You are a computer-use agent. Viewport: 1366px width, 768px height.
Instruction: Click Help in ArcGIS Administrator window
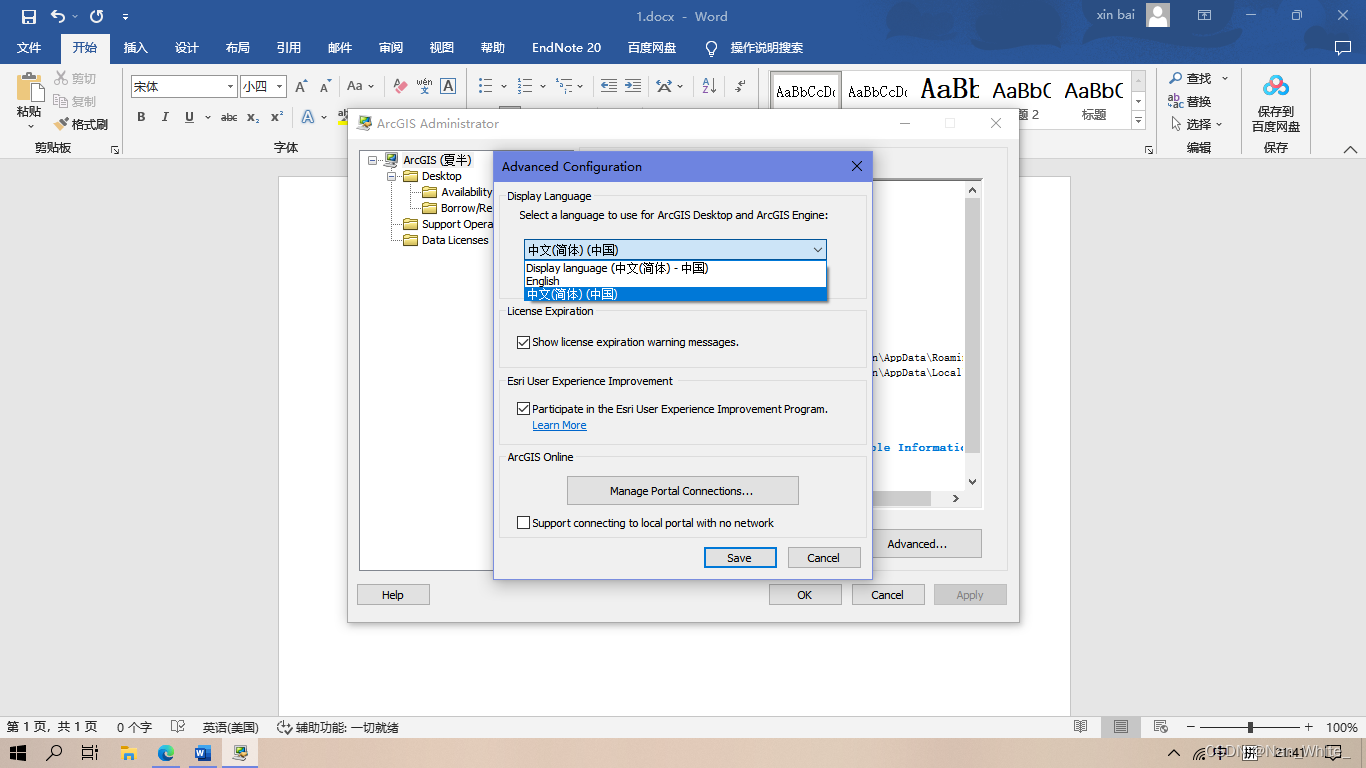click(x=393, y=595)
